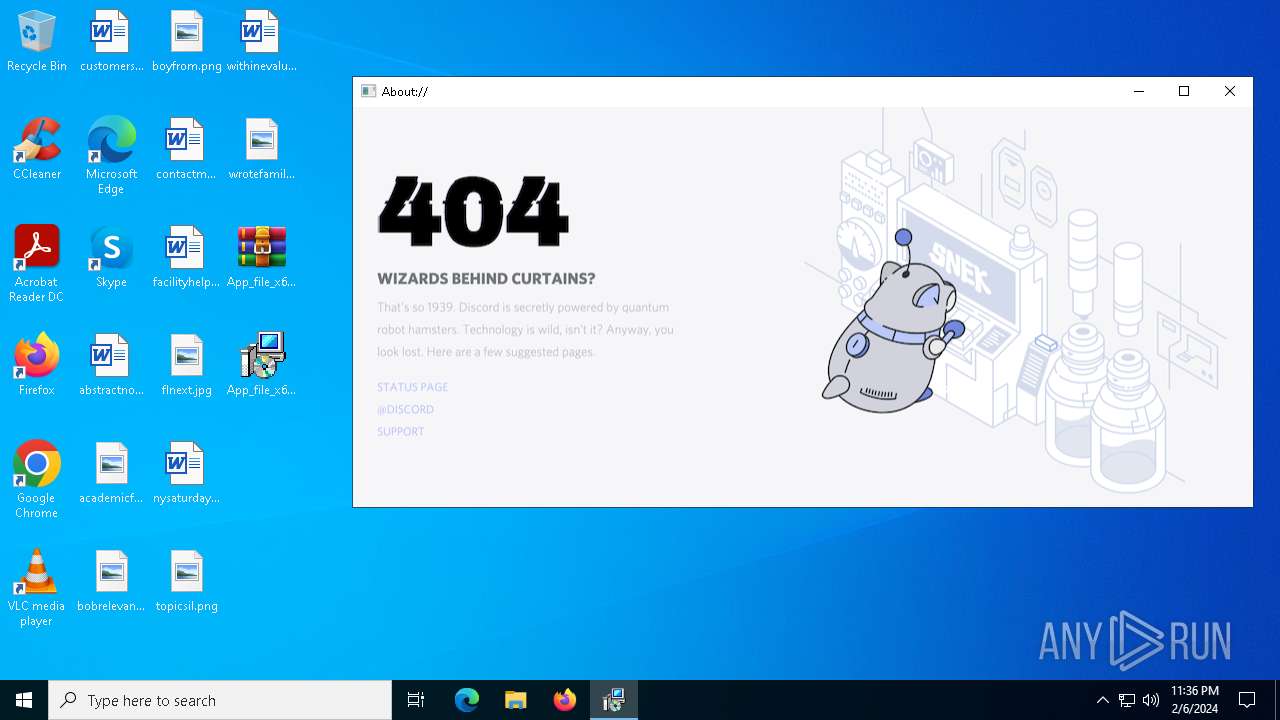1280x720 pixels.
Task: Open the network status tray icon
Action: coord(1127,700)
